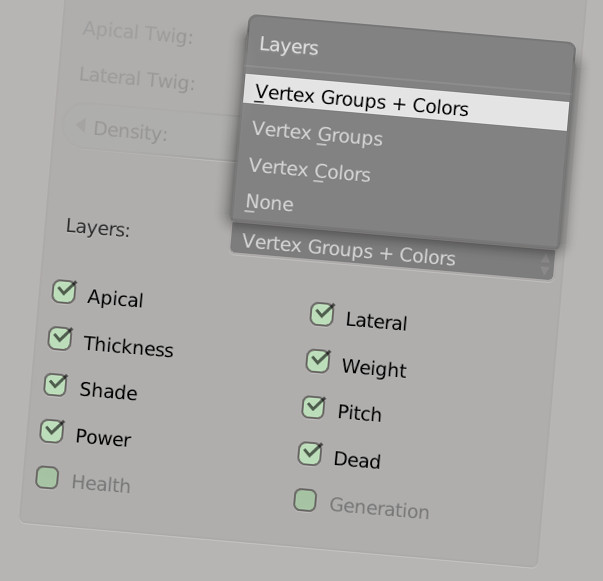This screenshot has width=603, height=581.
Task: Turn off the Lateral checkbox
Action: (x=322, y=315)
